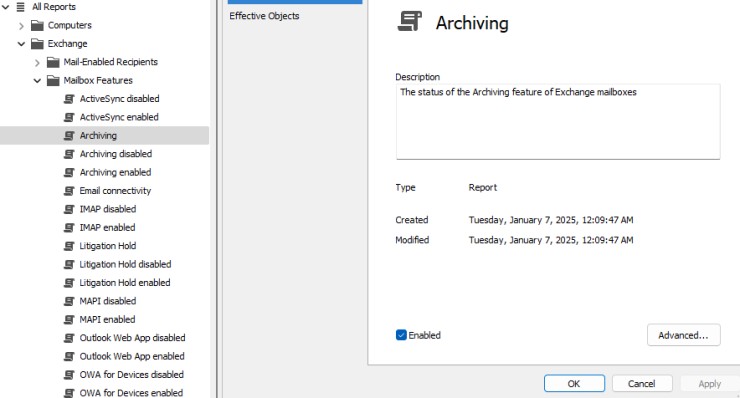This screenshot has width=740, height=398.
Task: Click the Modified date value
Action: (551, 240)
